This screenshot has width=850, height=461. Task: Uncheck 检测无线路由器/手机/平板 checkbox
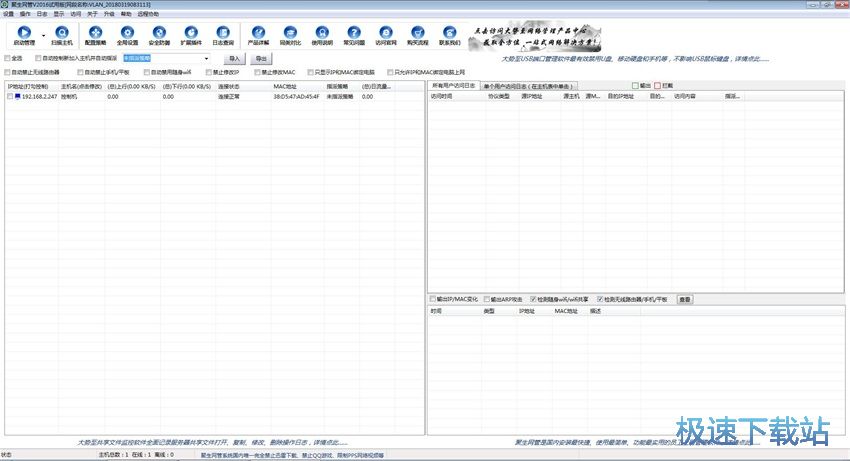(600, 299)
